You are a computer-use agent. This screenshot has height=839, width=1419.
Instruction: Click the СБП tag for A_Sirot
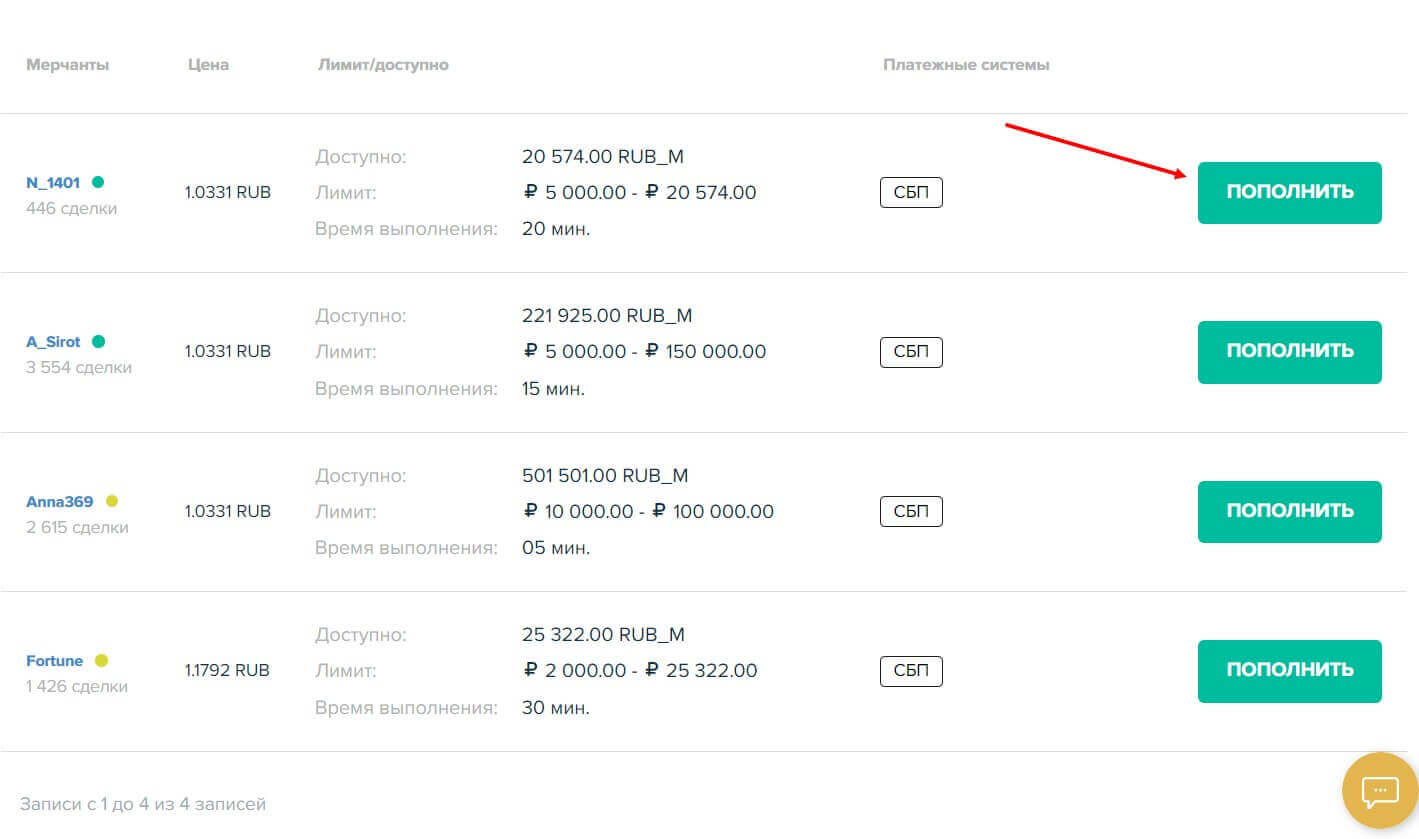coord(911,352)
